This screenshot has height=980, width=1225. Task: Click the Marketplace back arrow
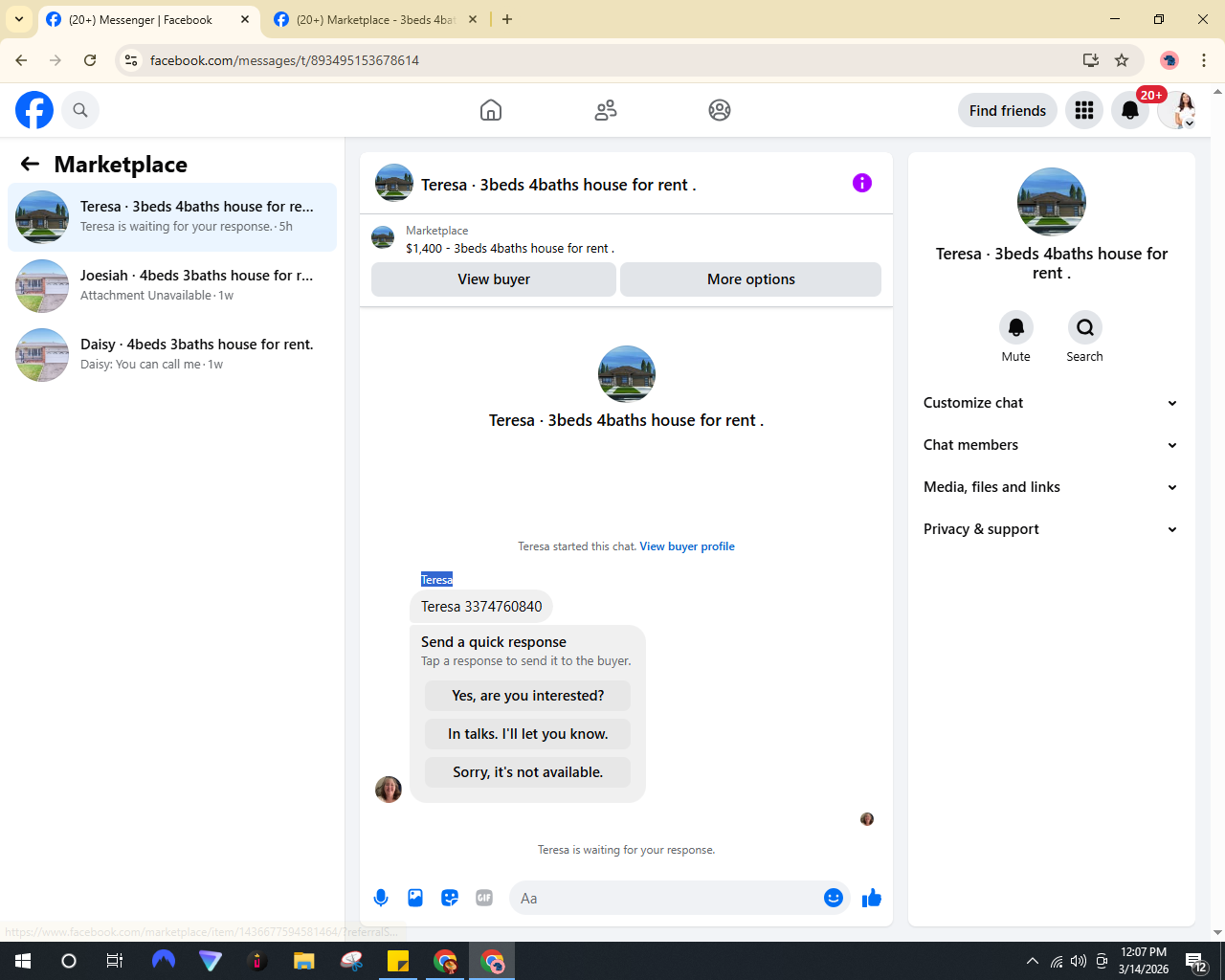click(x=30, y=165)
